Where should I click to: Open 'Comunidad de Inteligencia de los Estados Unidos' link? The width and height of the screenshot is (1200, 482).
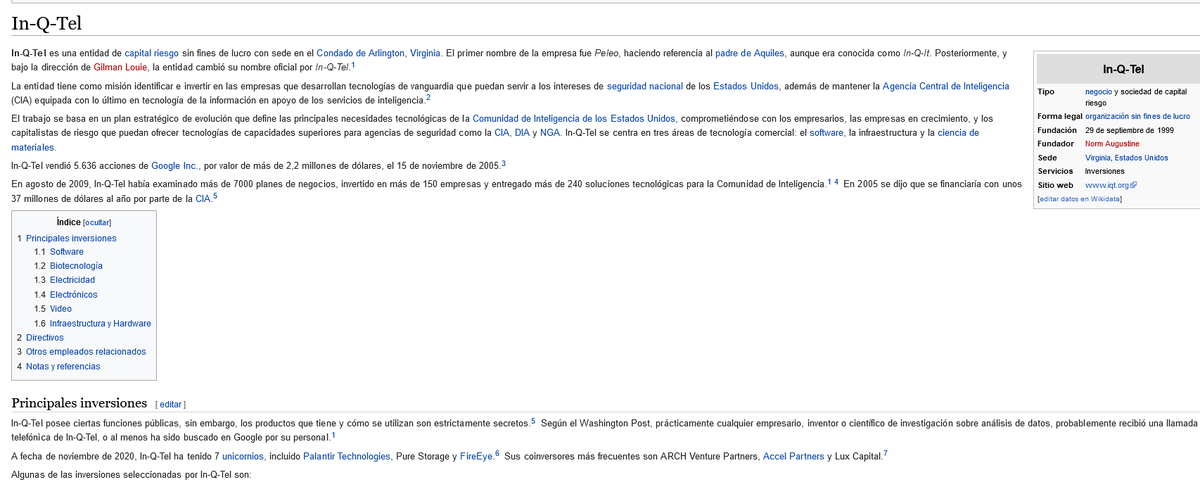click(x=574, y=118)
